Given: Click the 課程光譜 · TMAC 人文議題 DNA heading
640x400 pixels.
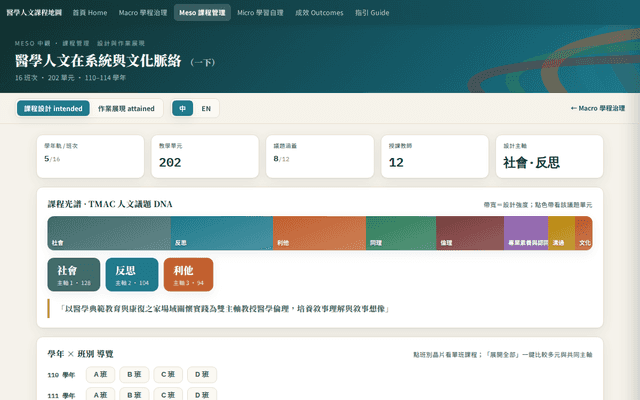Looking at the screenshot, I should pyautogui.click(x=110, y=204).
